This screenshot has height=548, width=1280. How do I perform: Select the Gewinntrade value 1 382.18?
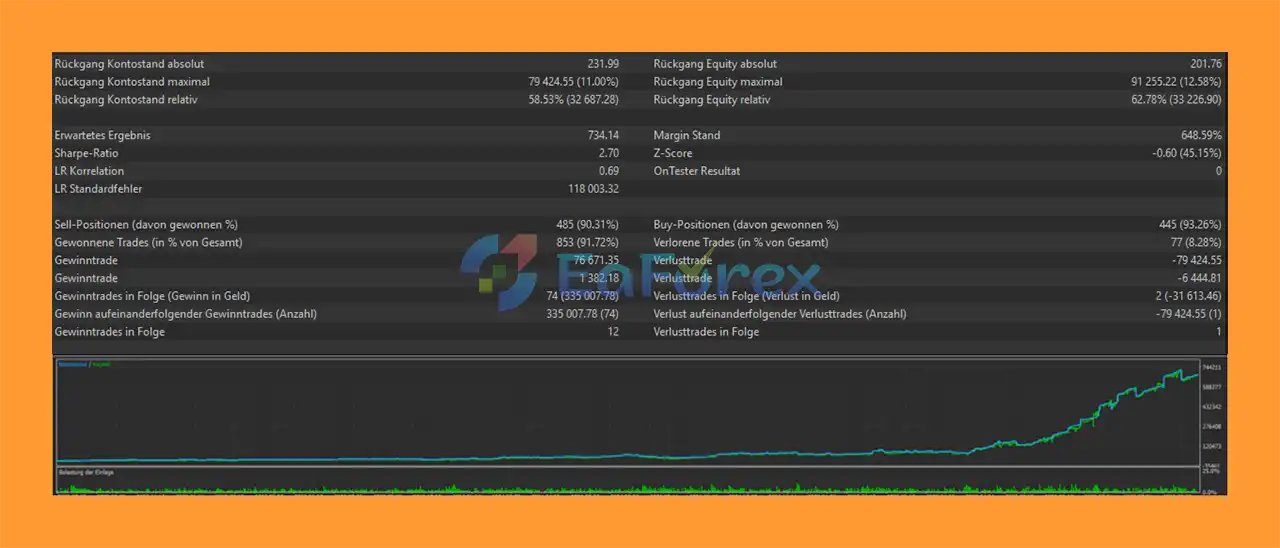point(599,278)
